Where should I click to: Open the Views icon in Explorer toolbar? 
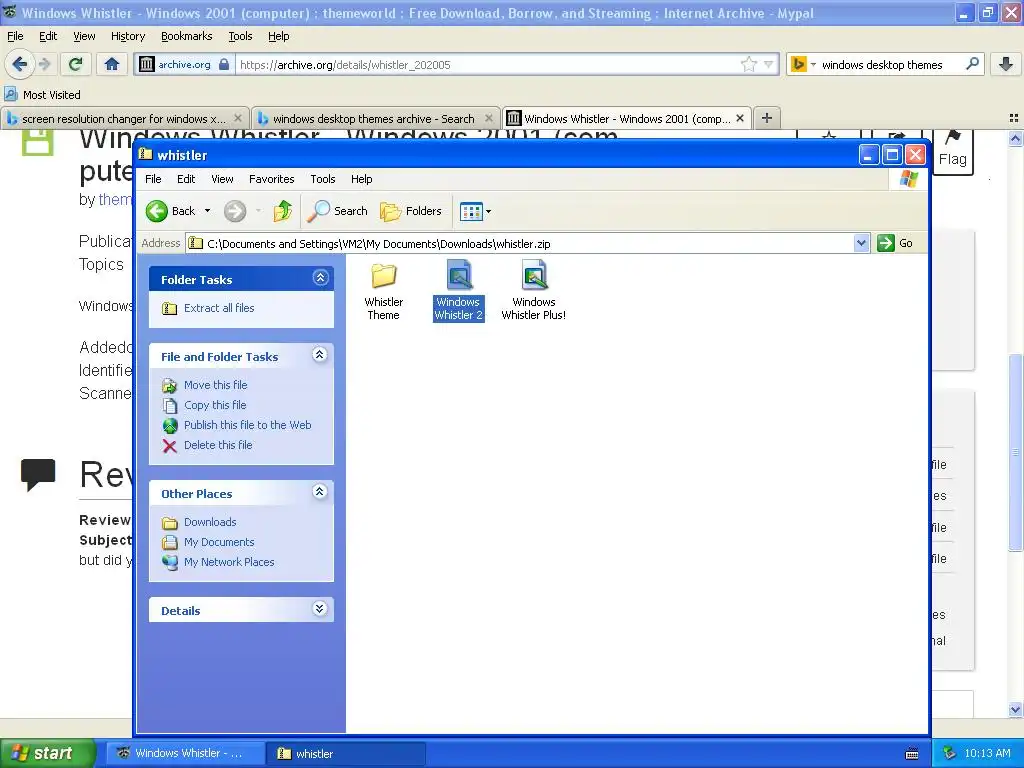pyautogui.click(x=471, y=211)
